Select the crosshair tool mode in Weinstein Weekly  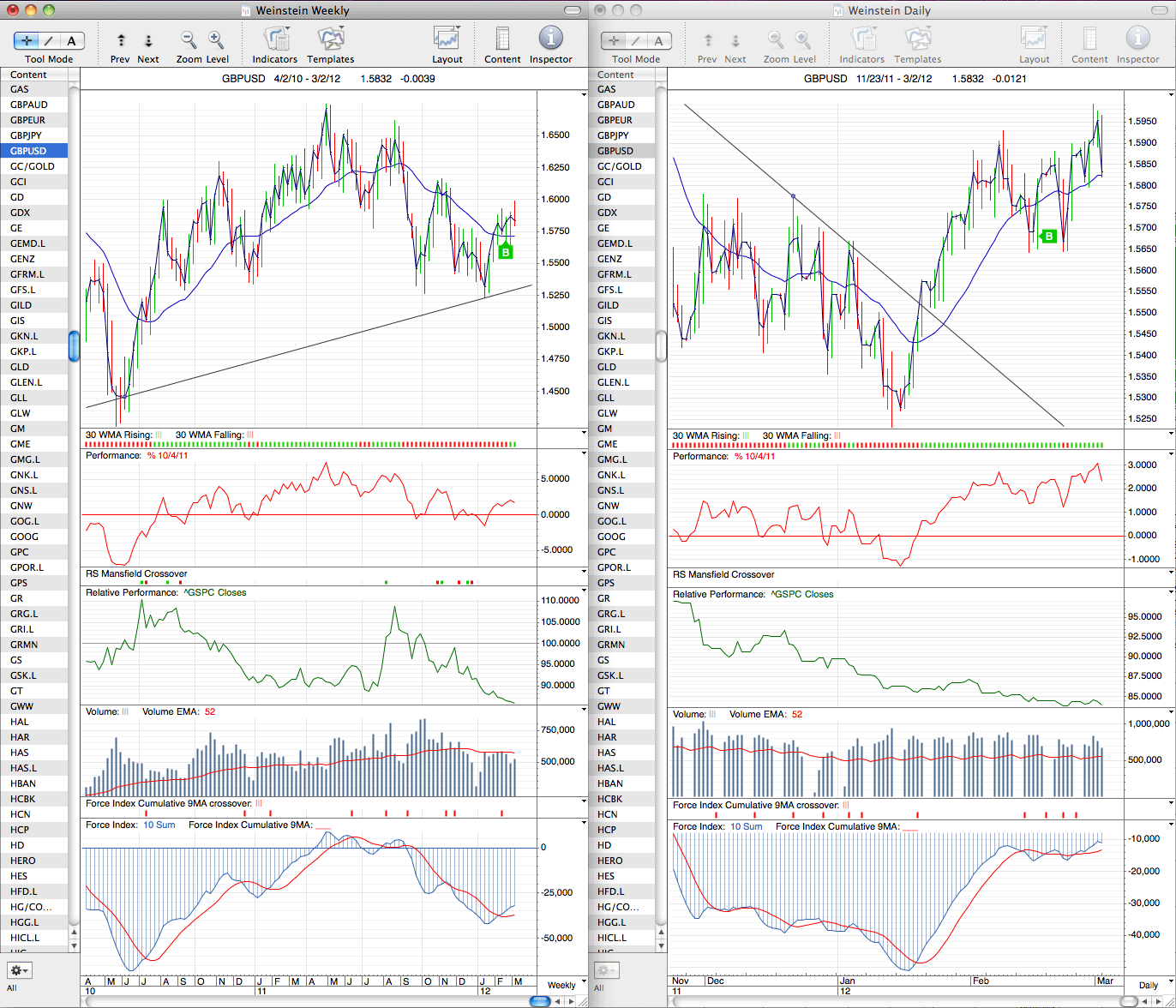(x=27, y=41)
